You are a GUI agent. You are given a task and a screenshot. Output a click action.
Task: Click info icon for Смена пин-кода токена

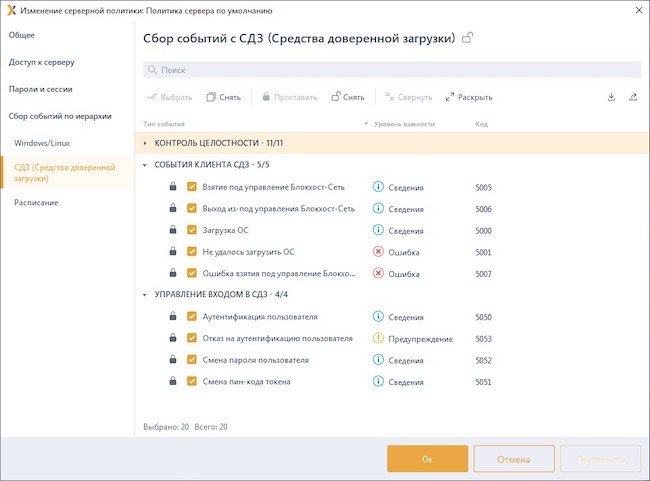[x=378, y=382]
